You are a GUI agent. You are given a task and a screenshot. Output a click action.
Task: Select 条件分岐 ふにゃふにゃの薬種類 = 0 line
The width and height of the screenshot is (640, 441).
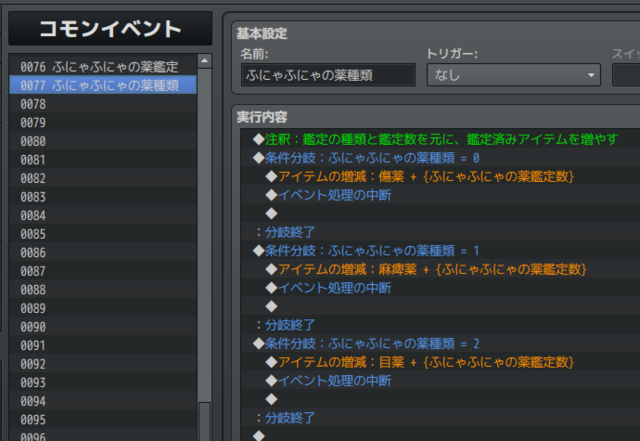[x=440, y=158]
